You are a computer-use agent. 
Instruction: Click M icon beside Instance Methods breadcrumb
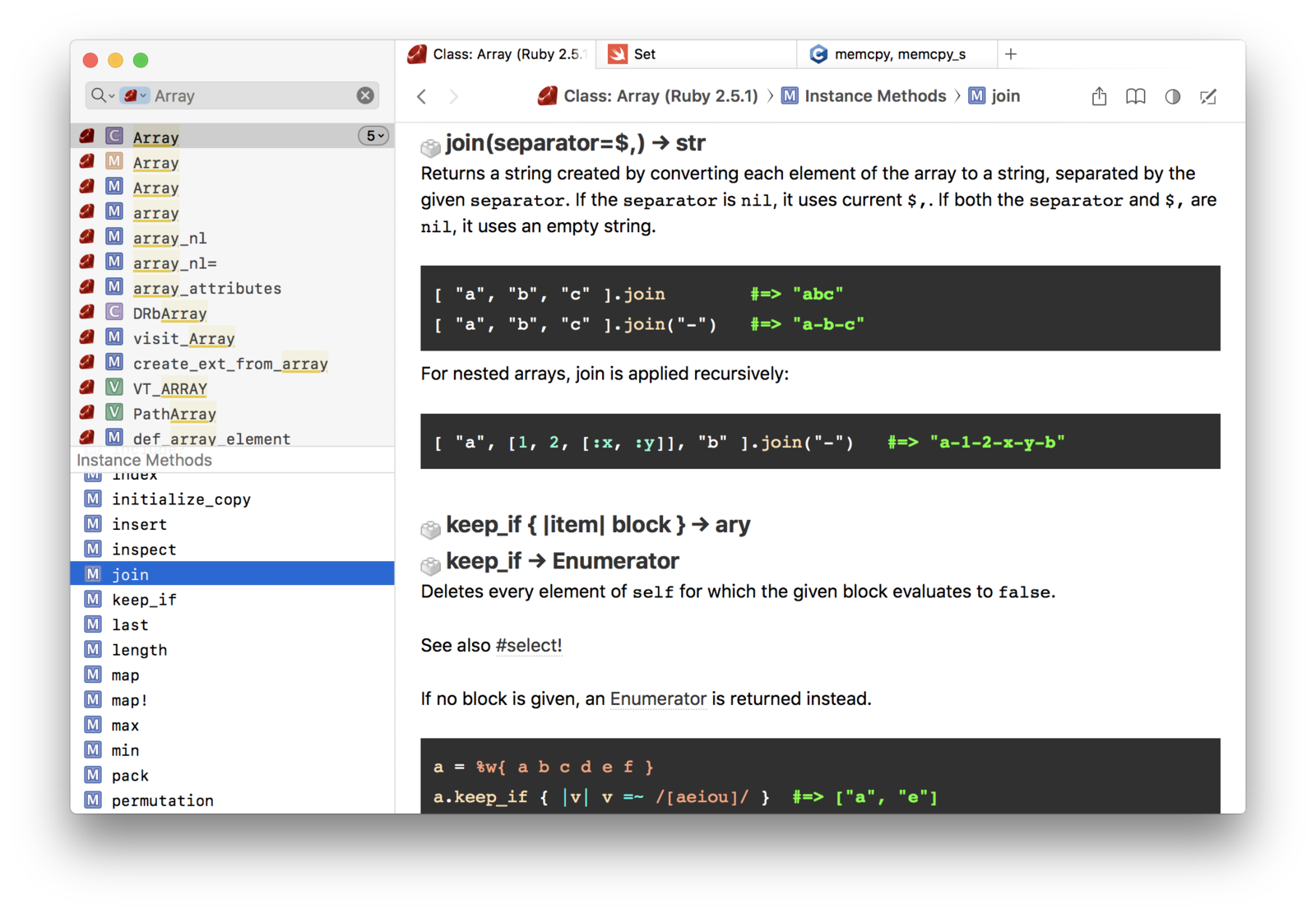point(790,96)
